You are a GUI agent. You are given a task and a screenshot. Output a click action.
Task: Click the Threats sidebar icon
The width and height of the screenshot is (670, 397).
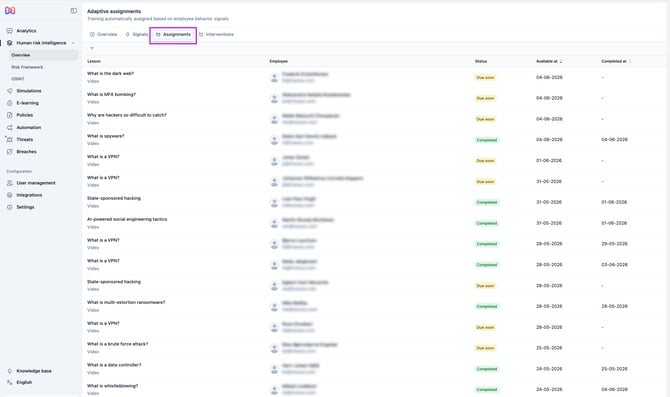9,139
